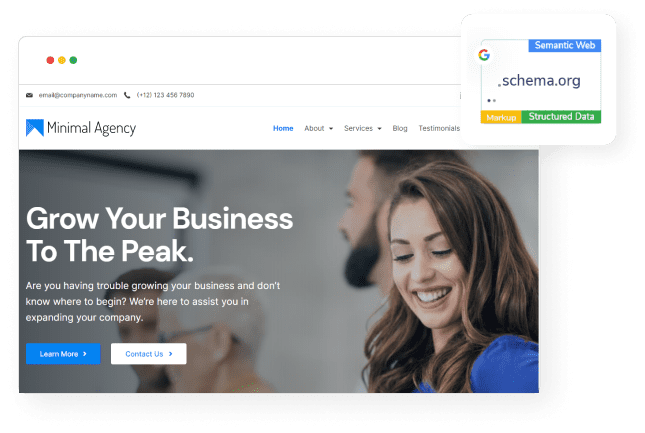Click the Contact Us button

(x=148, y=354)
